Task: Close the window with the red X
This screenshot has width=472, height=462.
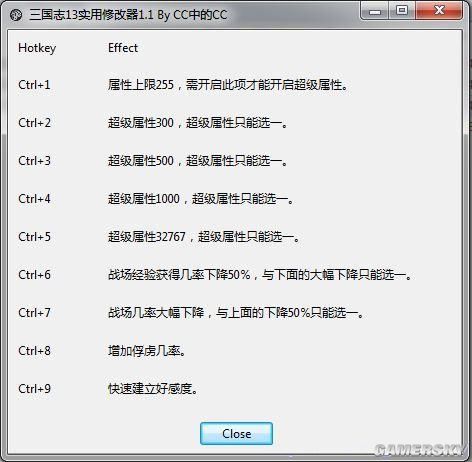Action: (439, 11)
